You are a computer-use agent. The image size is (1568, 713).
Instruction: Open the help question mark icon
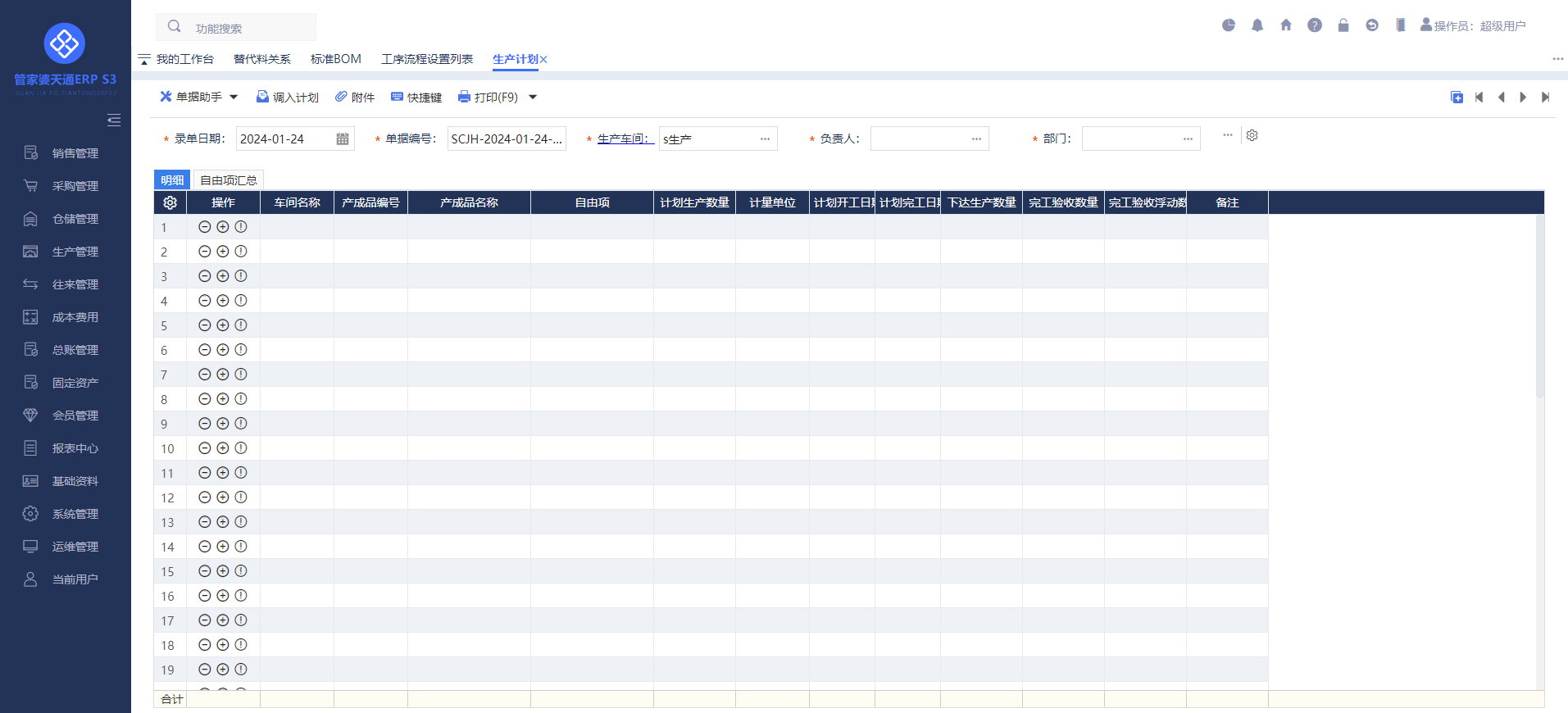1315,25
